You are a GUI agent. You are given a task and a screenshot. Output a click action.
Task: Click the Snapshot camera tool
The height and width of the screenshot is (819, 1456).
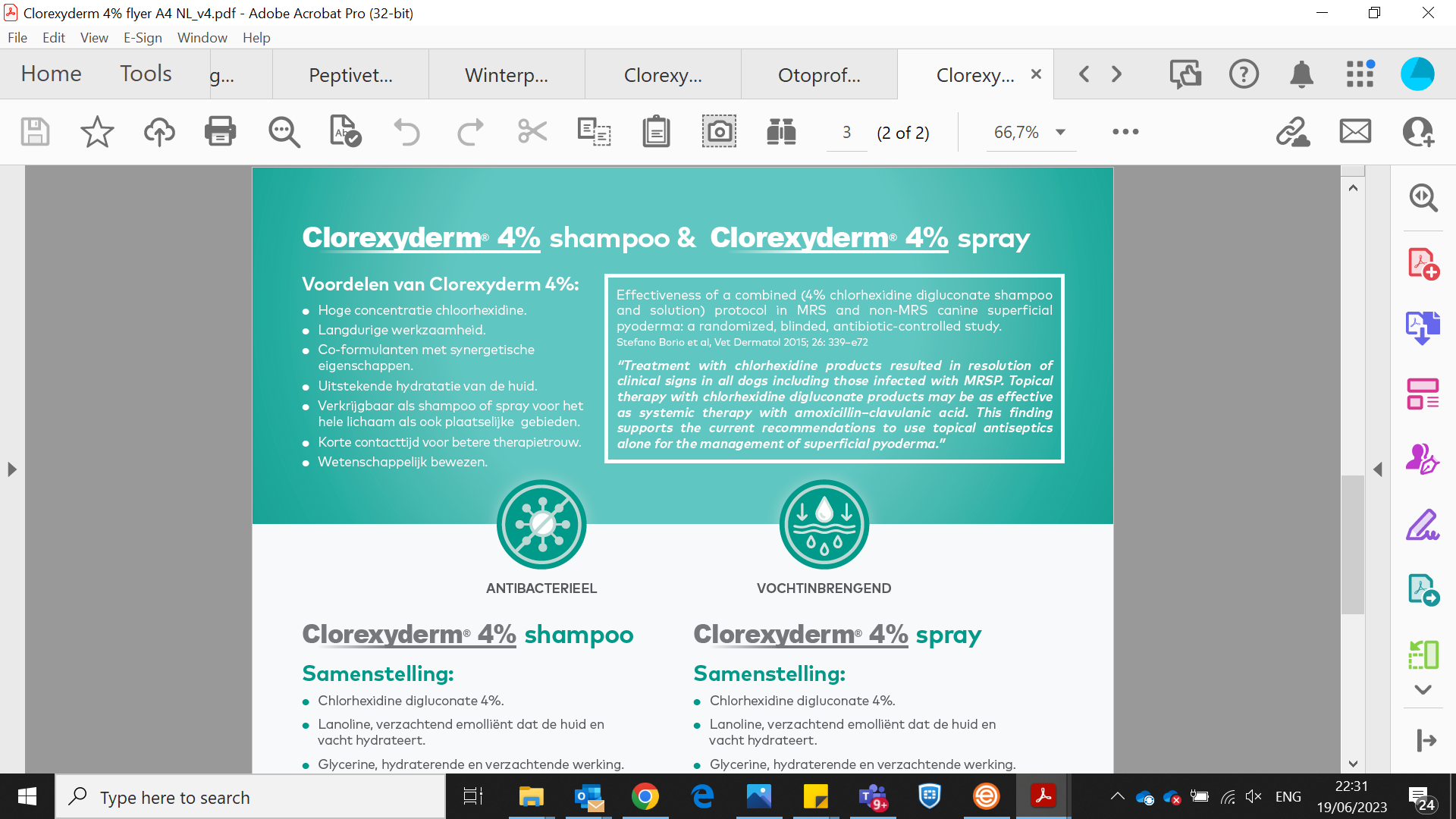click(x=718, y=132)
